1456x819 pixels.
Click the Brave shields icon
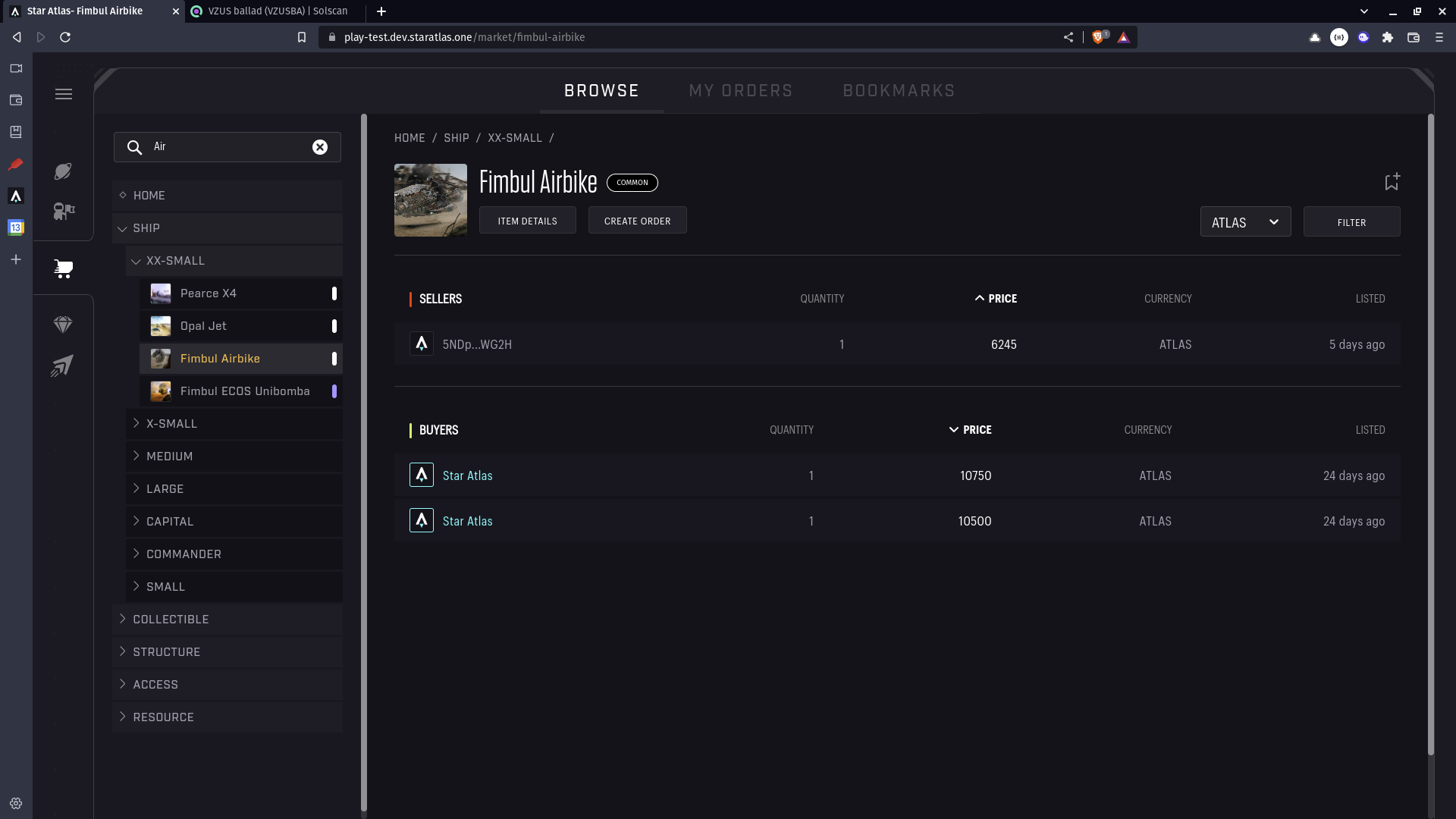click(1099, 37)
